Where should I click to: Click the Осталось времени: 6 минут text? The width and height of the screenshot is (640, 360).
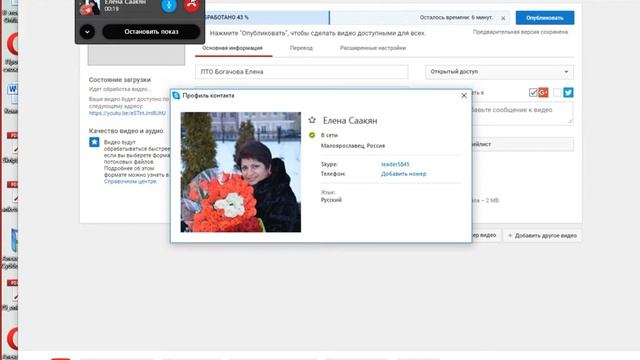tap(456, 18)
